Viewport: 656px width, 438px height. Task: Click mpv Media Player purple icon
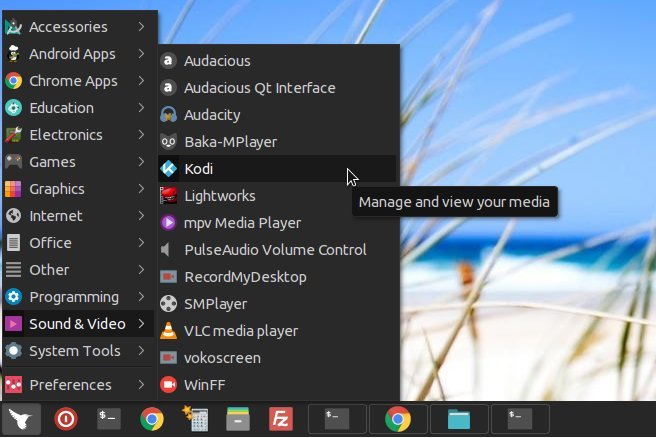click(x=168, y=223)
